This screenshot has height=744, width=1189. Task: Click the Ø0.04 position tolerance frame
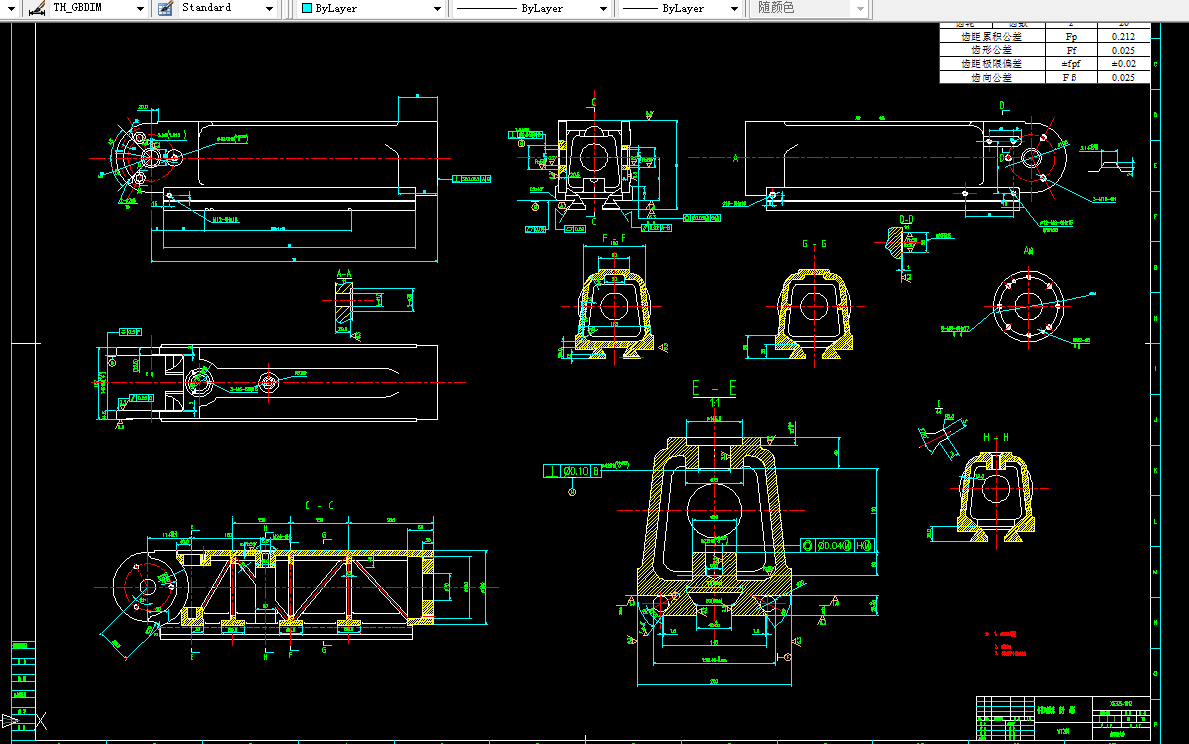[x=836, y=545]
